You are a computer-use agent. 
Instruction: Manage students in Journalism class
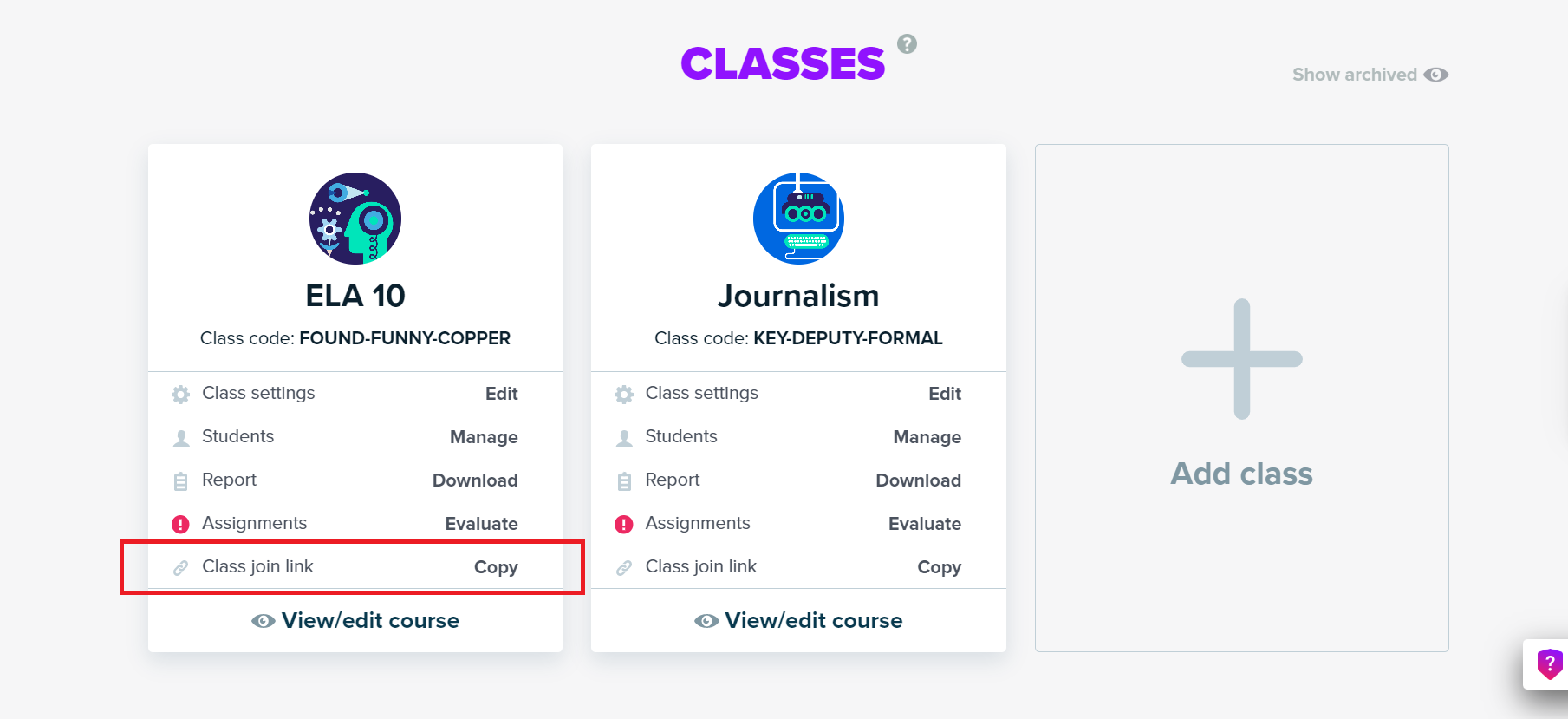pyautogui.click(x=927, y=437)
